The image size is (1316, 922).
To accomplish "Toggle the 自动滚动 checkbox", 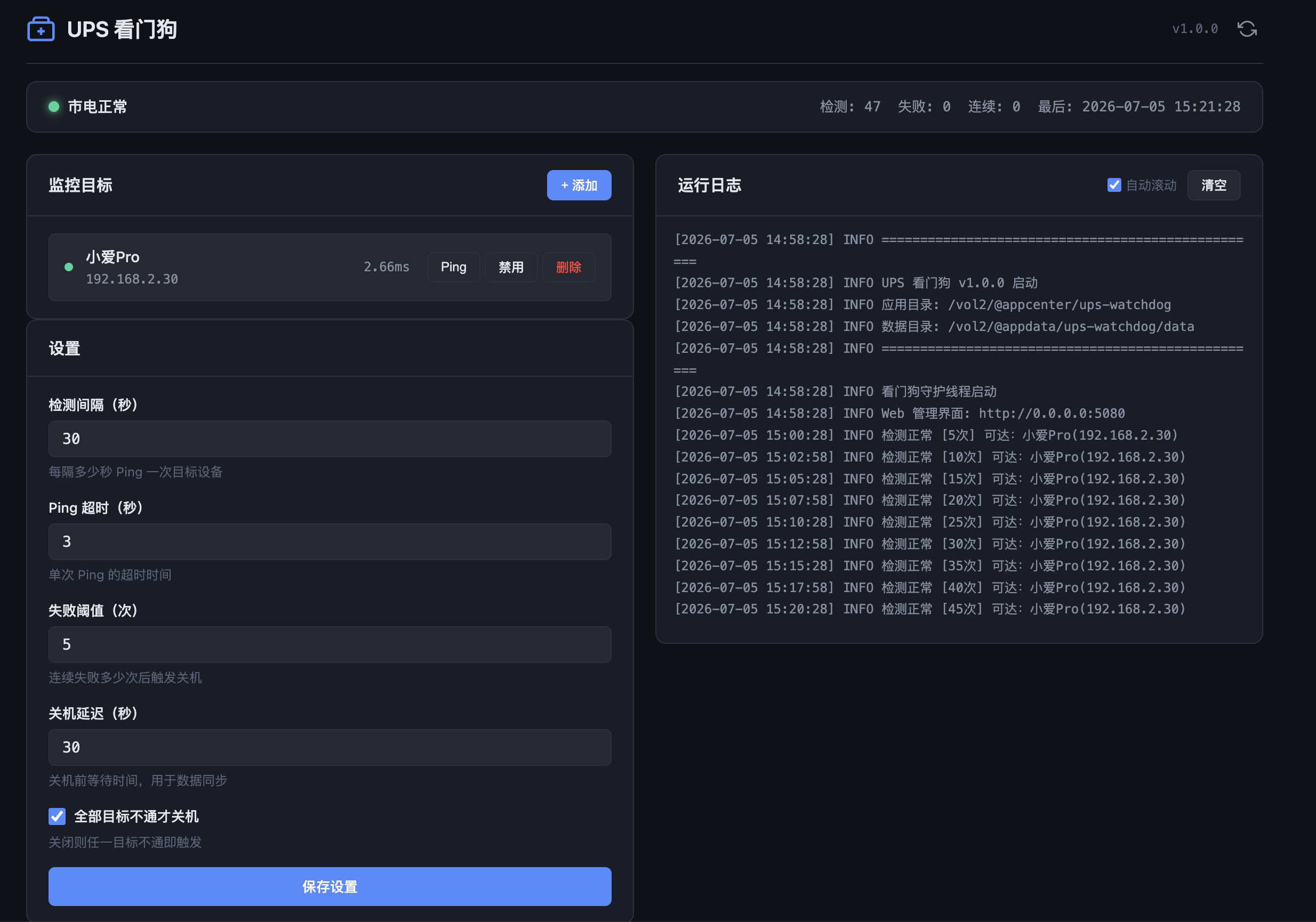I will 1114,185.
